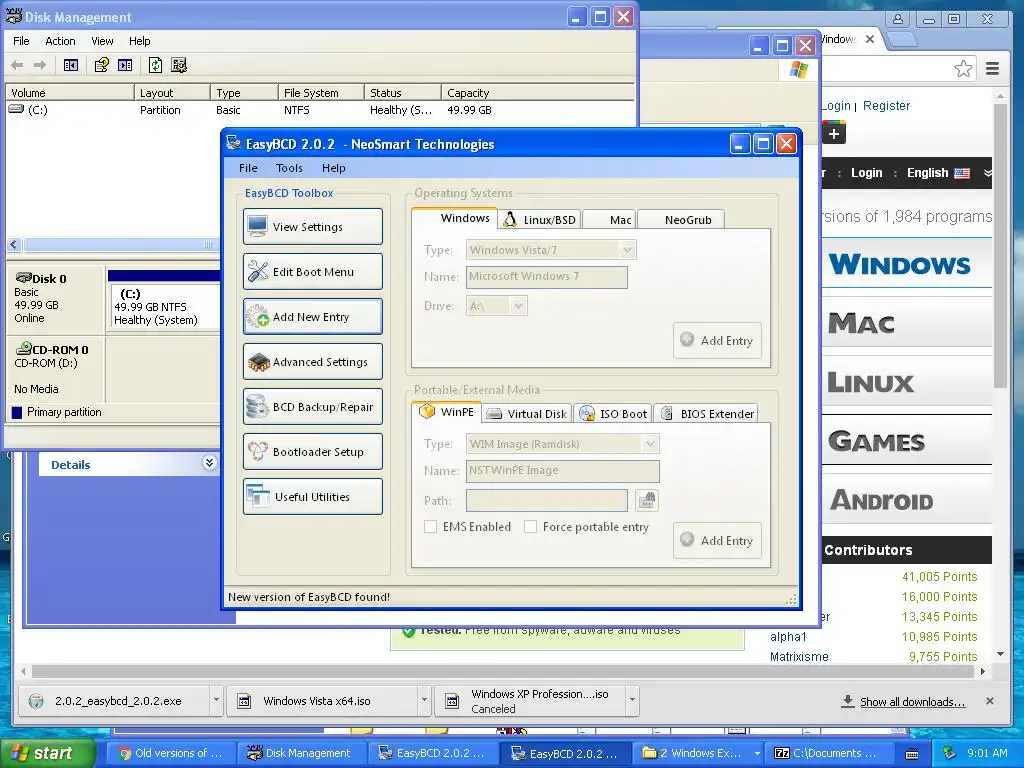The width and height of the screenshot is (1024, 768).
Task: Click the Windows Vista x64.iso file icon
Action: coord(244,701)
